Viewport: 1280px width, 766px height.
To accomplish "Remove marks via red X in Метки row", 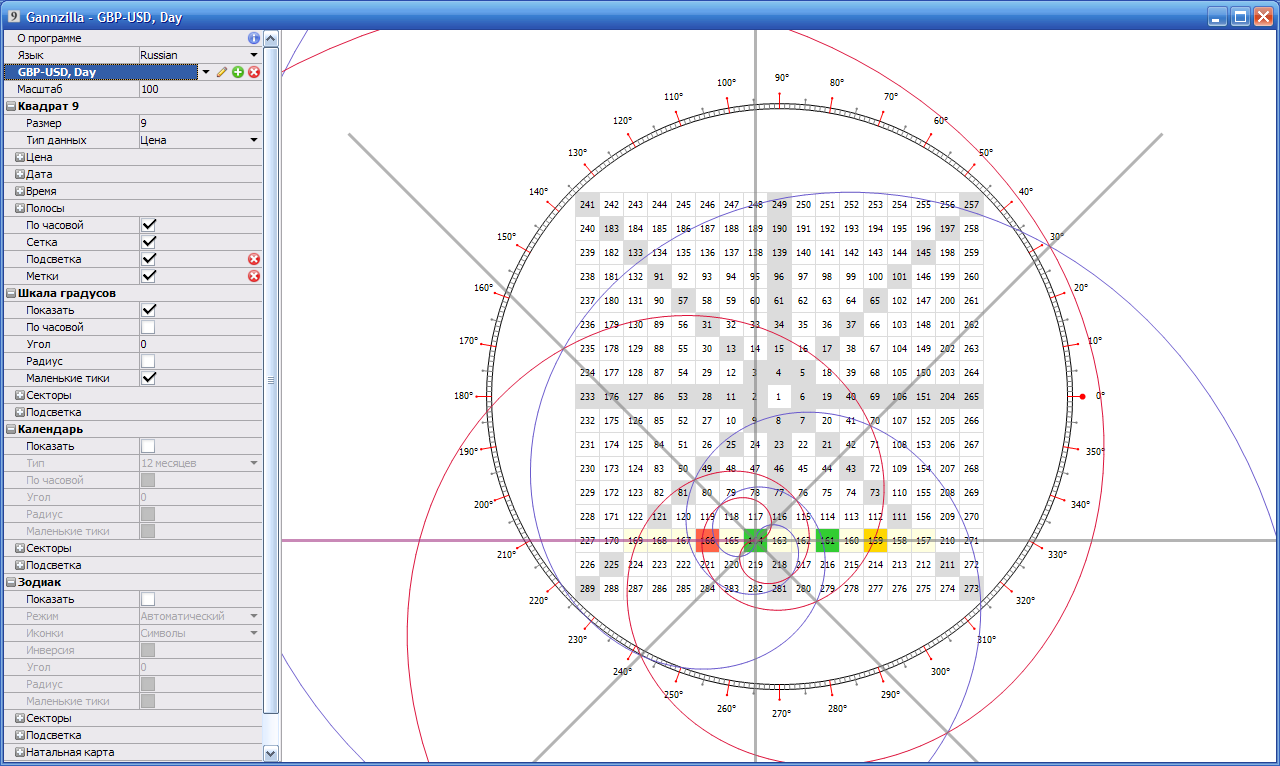I will click(x=254, y=276).
